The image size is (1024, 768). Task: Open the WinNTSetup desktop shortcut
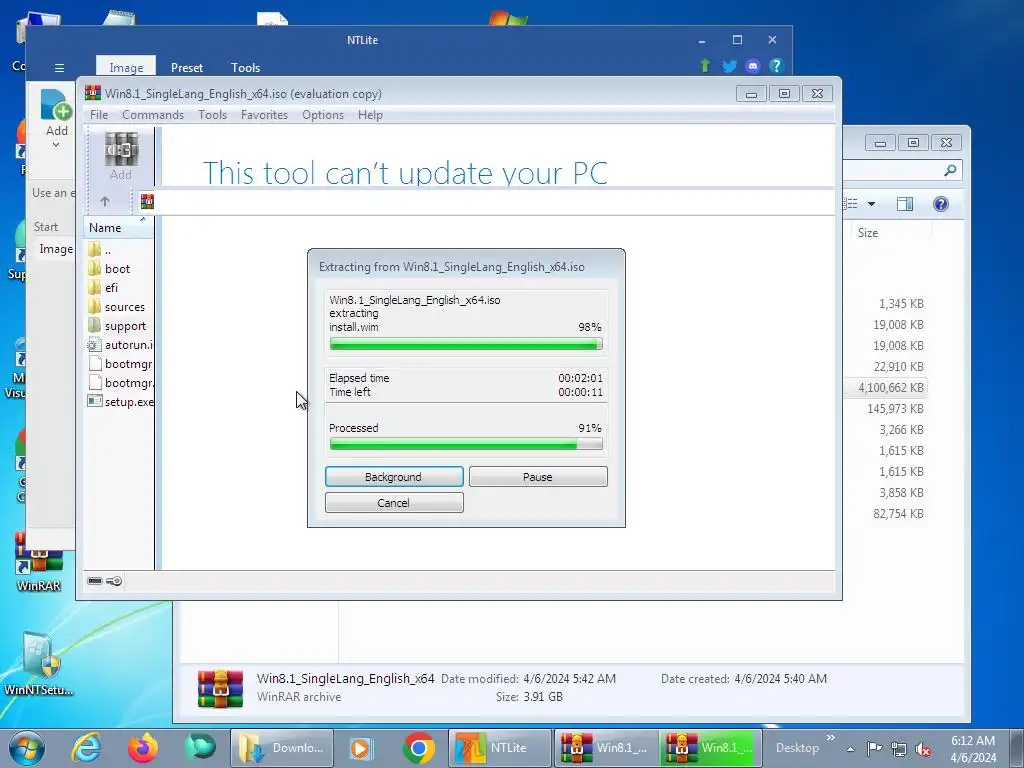point(39,663)
